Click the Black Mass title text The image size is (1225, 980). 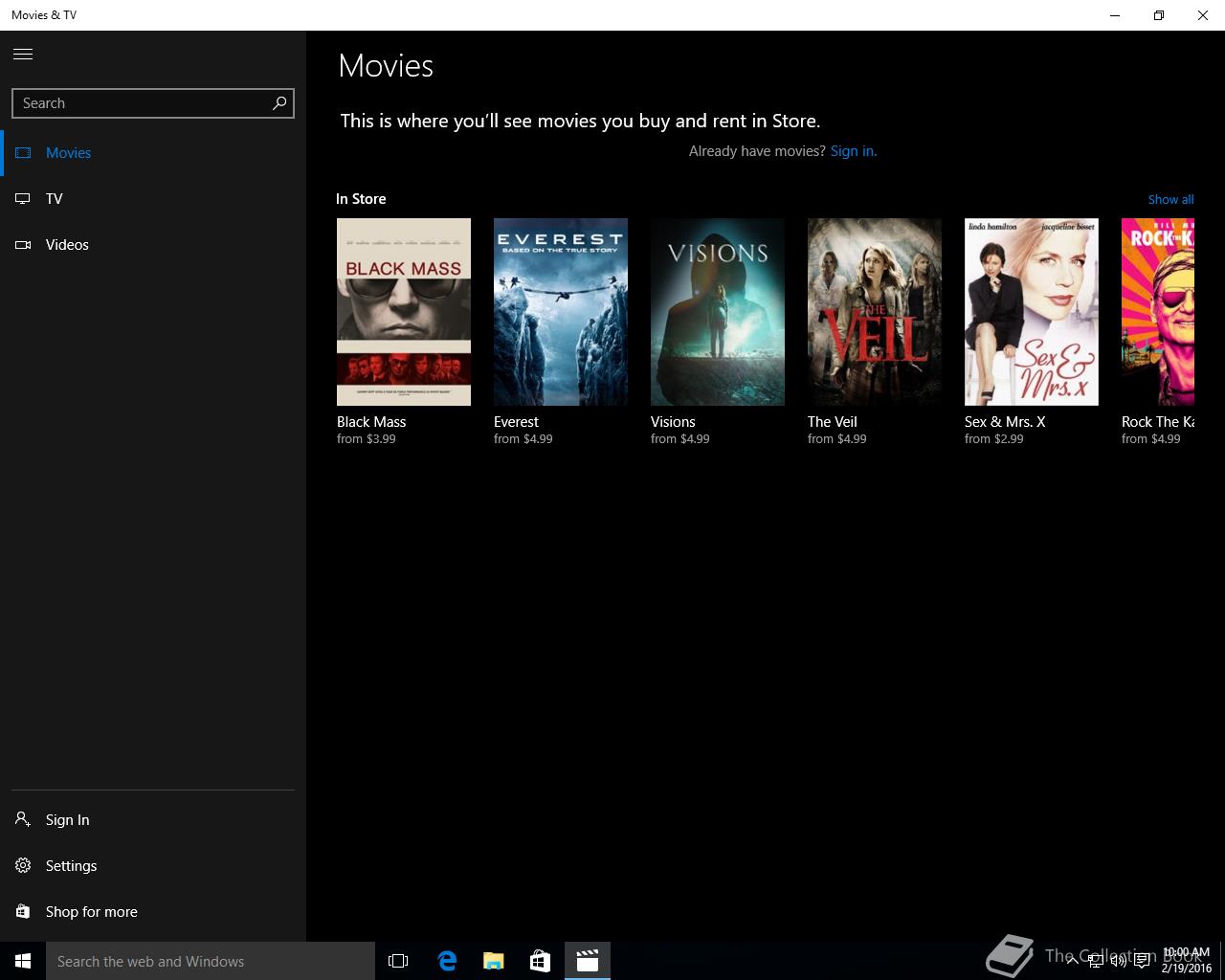[371, 422]
